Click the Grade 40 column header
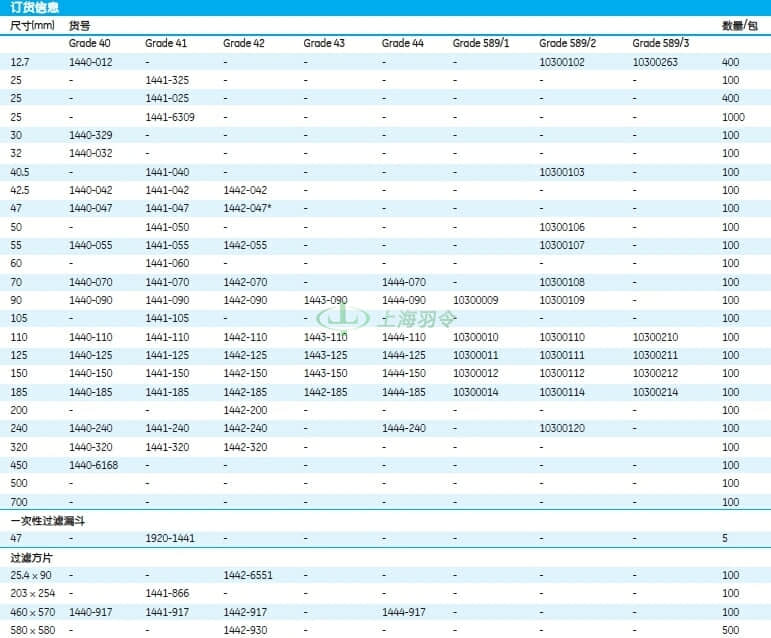The image size is (771, 638). coord(89,43)
